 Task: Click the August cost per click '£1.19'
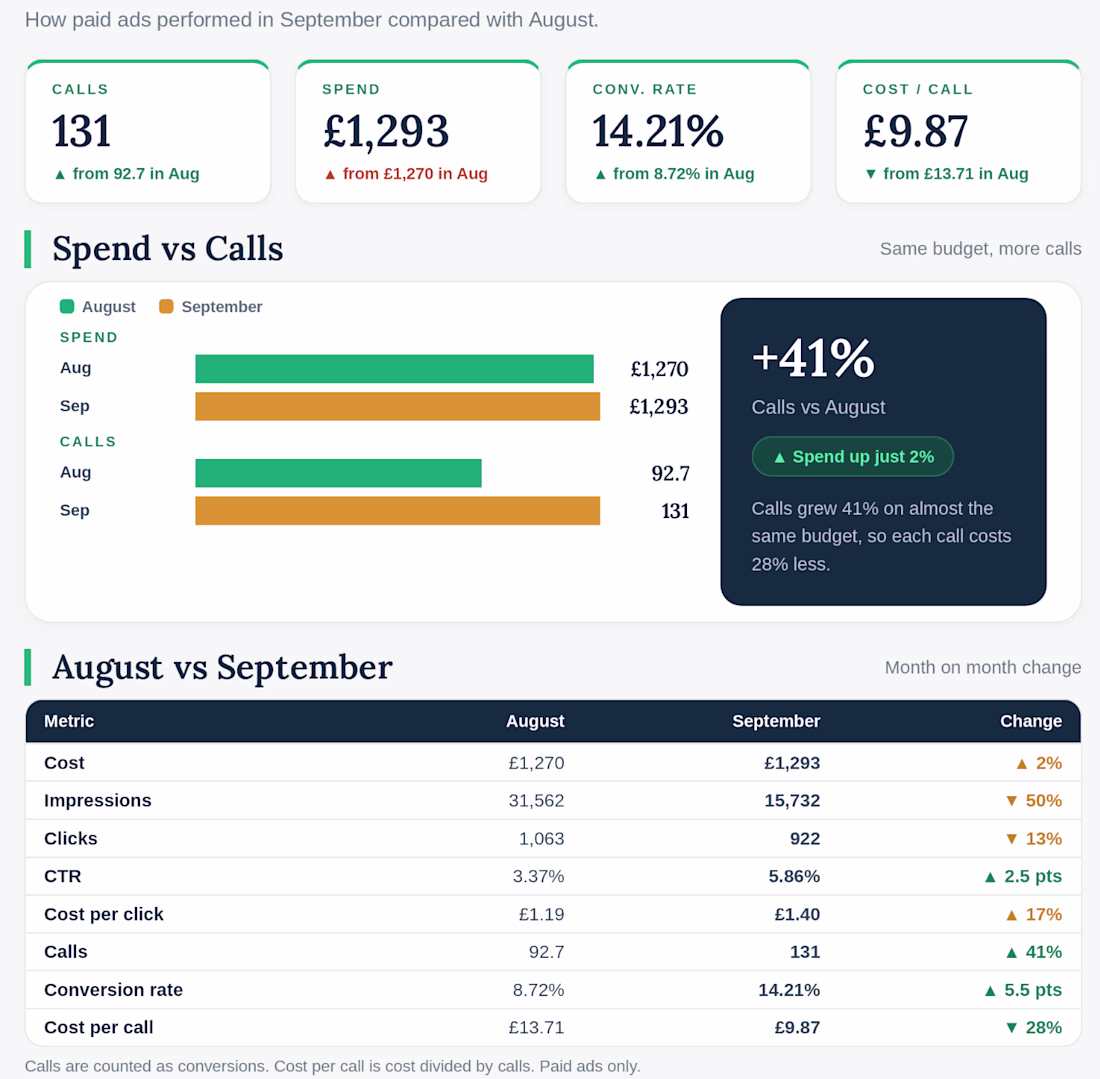tap(542, 915)
